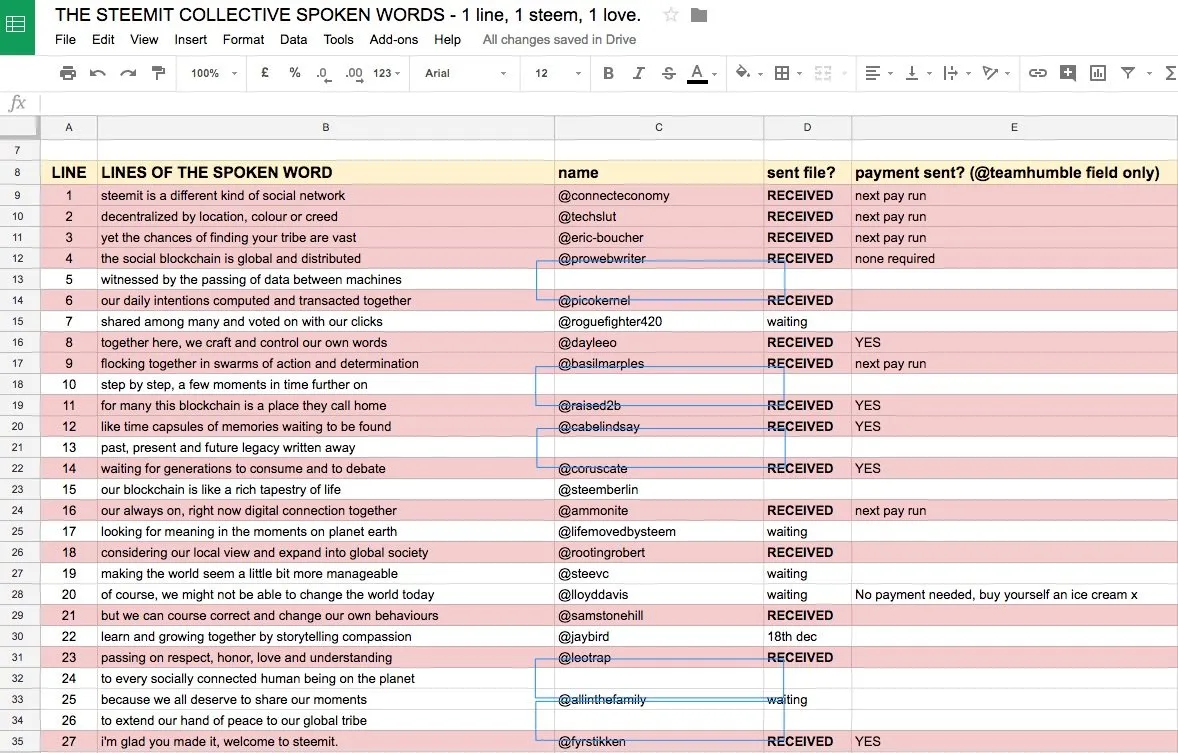Open the Data menu

293,39
